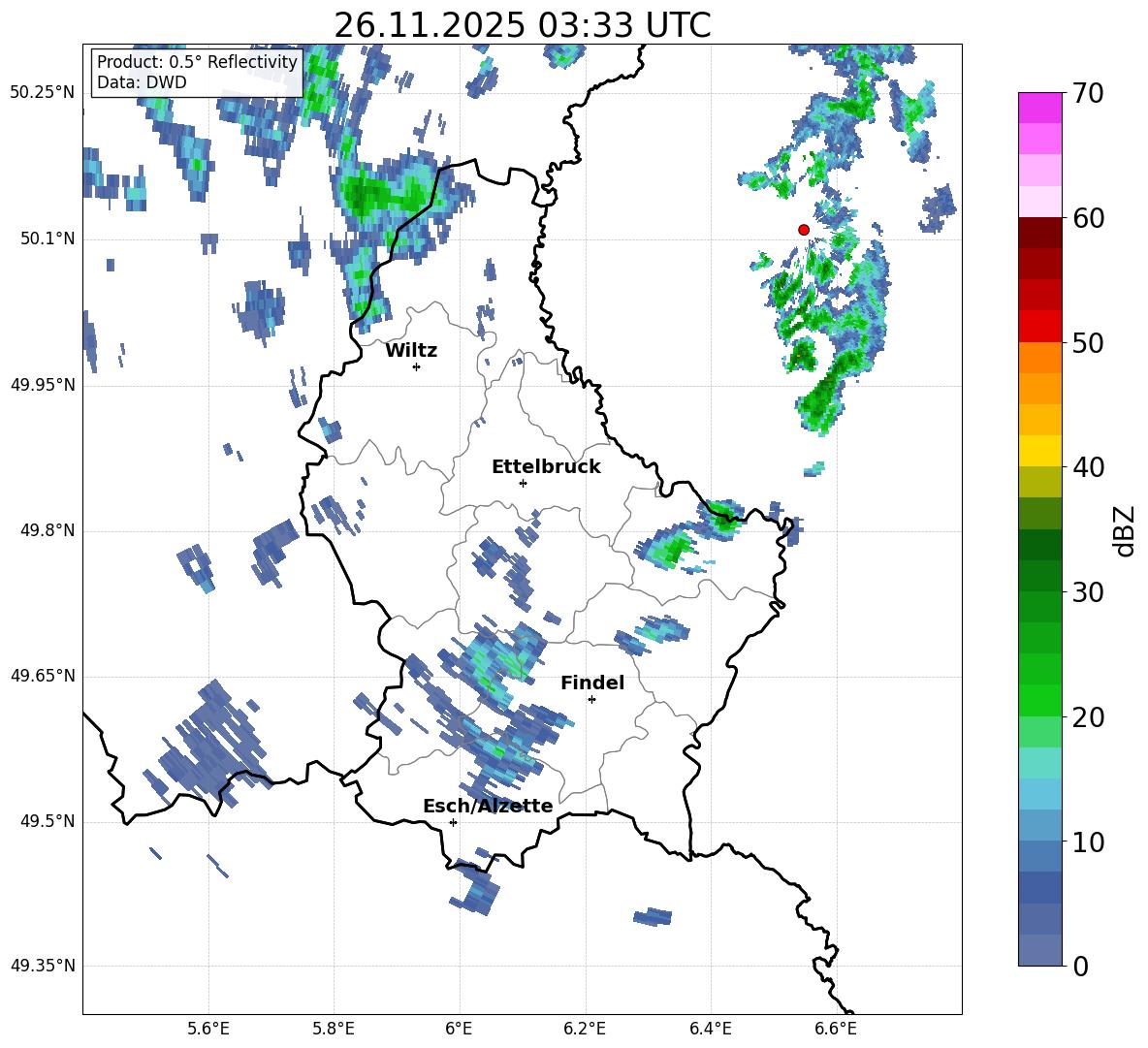Click the Ettelbruck city label
The image size is (1148, 1048).
(x=546, y=467)
